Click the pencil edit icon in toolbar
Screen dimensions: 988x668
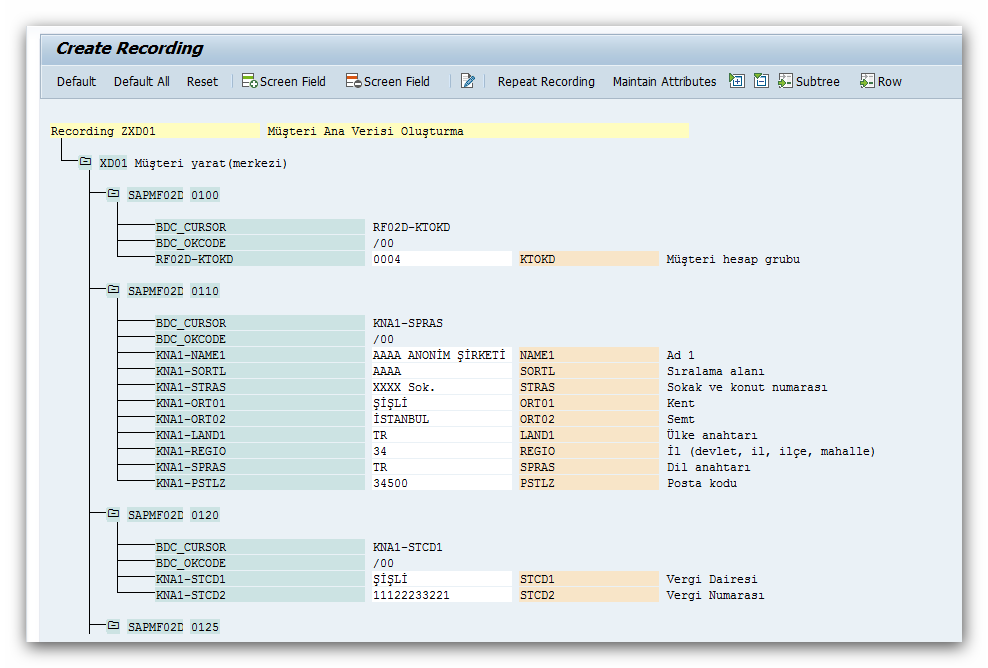pyautogui.click(x=467, y=81)
